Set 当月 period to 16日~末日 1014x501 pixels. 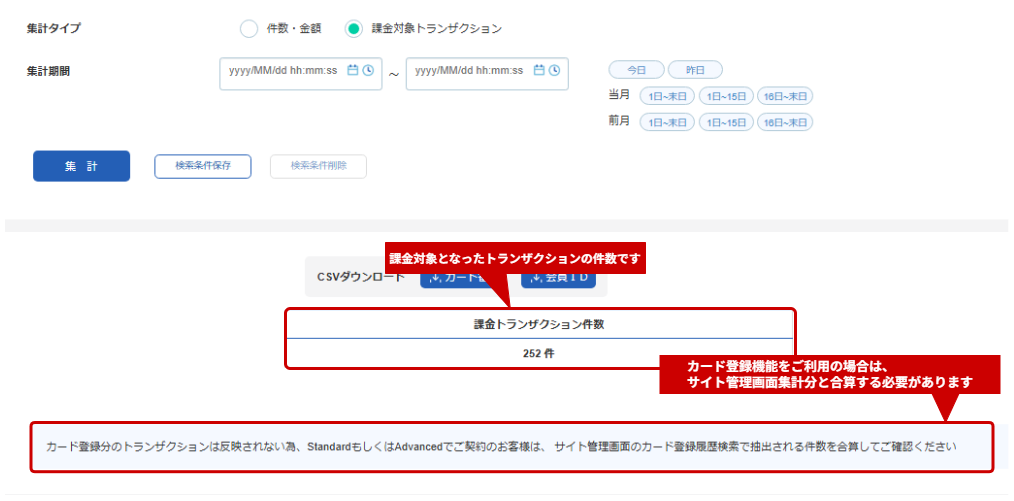pyautogui.click(x=785, y=96)
